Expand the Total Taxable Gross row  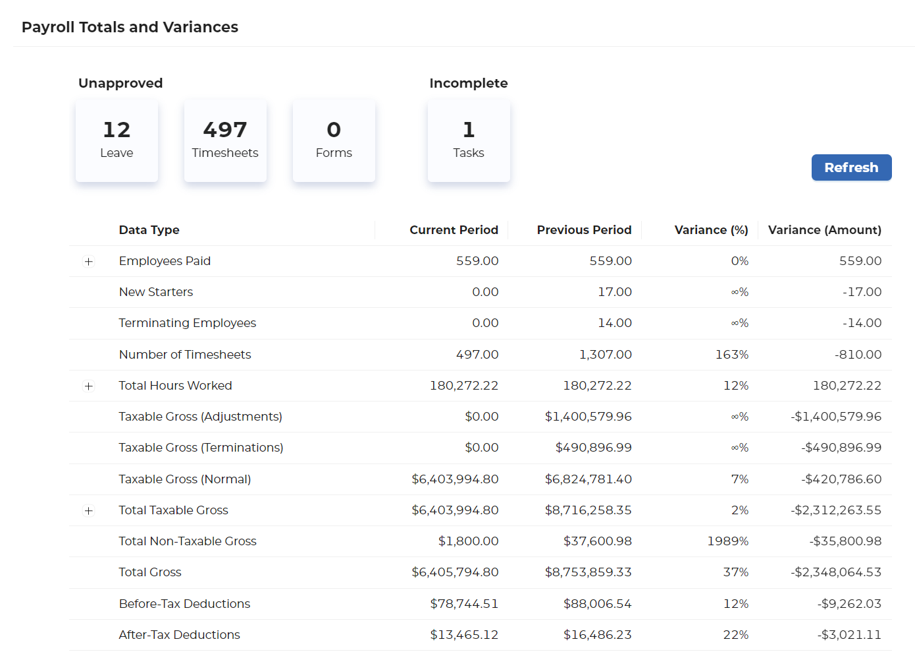89,510
